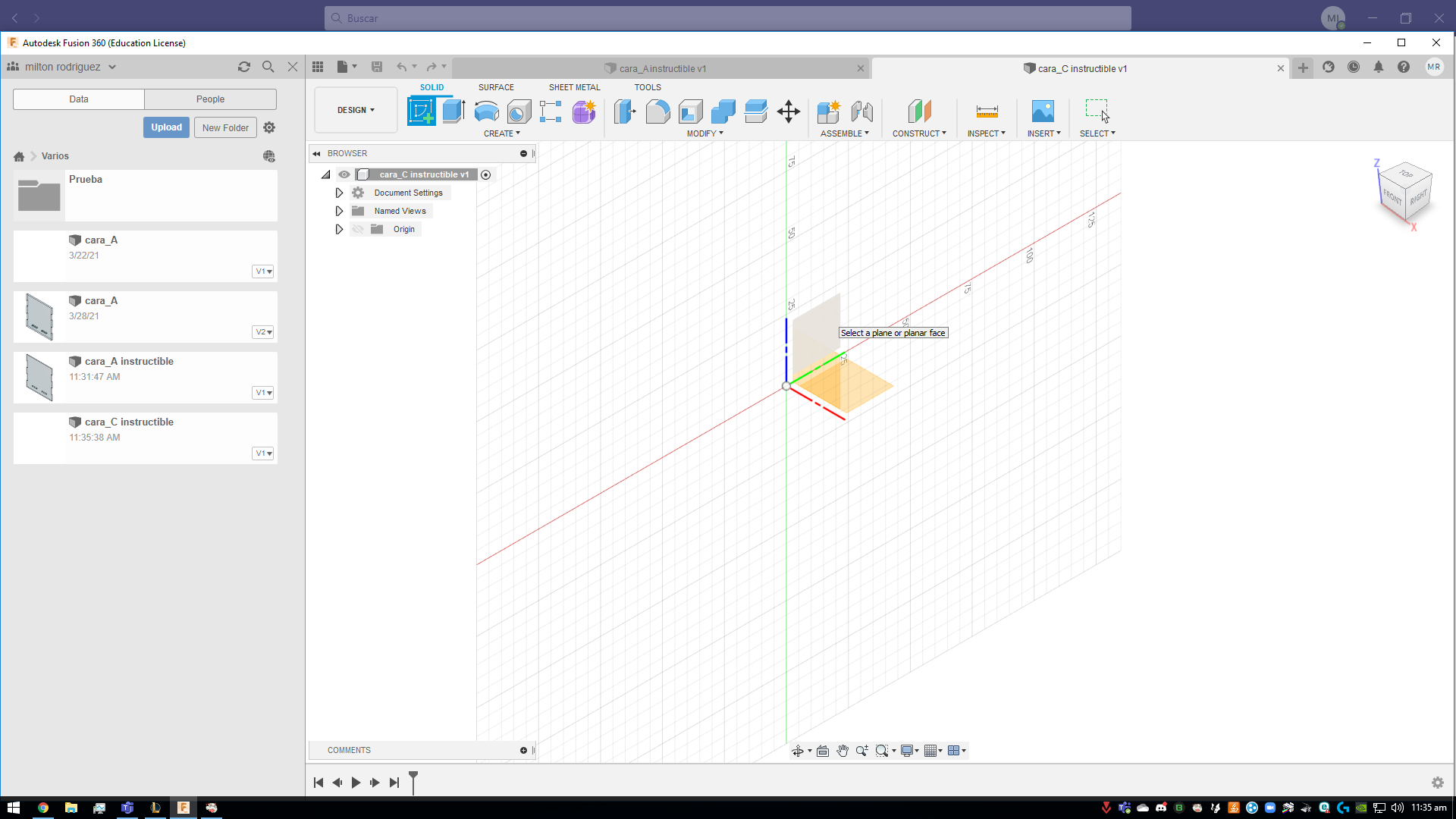Collapse the cara_C instructible v1 root node
This screenshot has height=819, width=1456.
[326, 174]
